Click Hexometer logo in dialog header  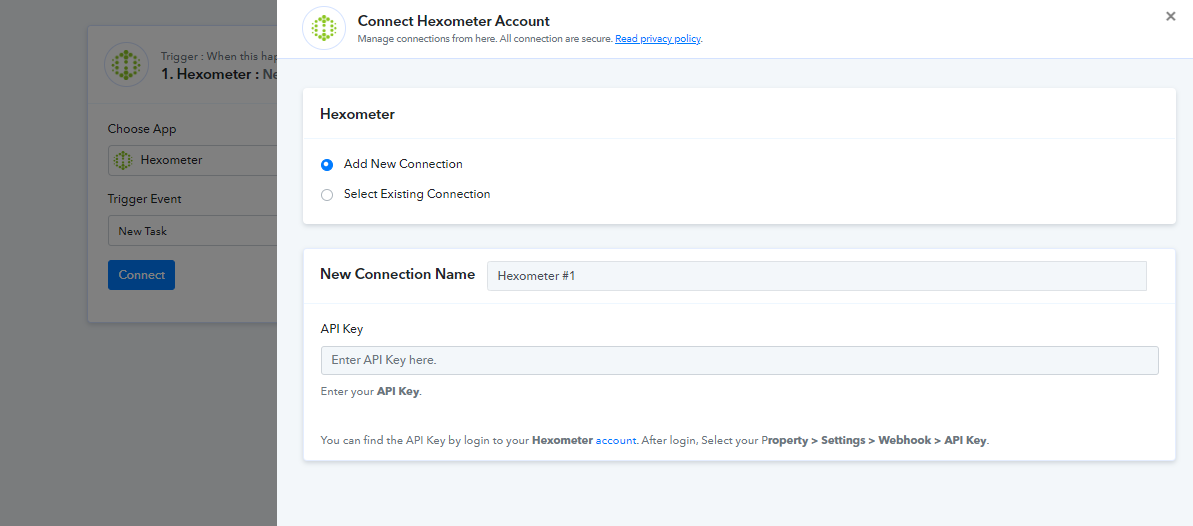coord(324,28)
